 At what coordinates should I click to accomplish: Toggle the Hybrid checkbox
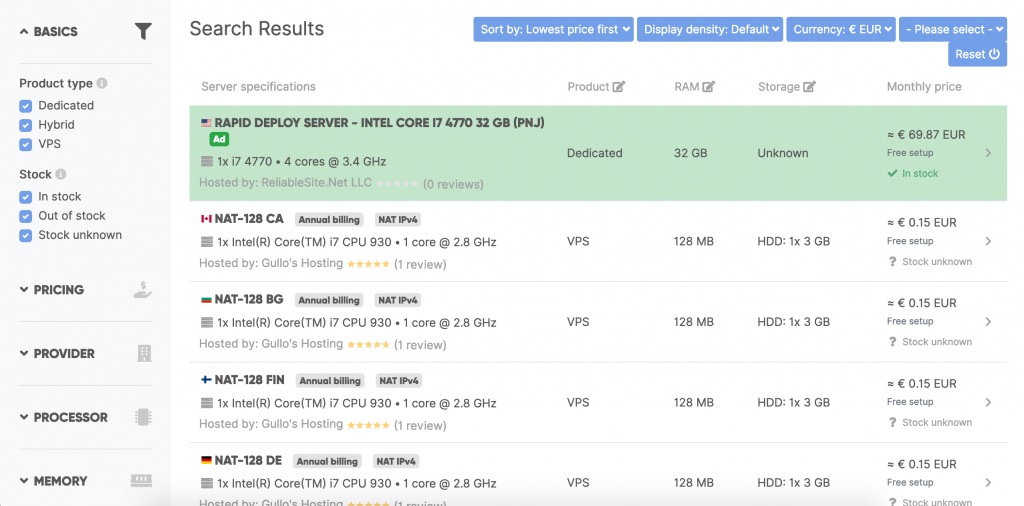pos(26,125)
